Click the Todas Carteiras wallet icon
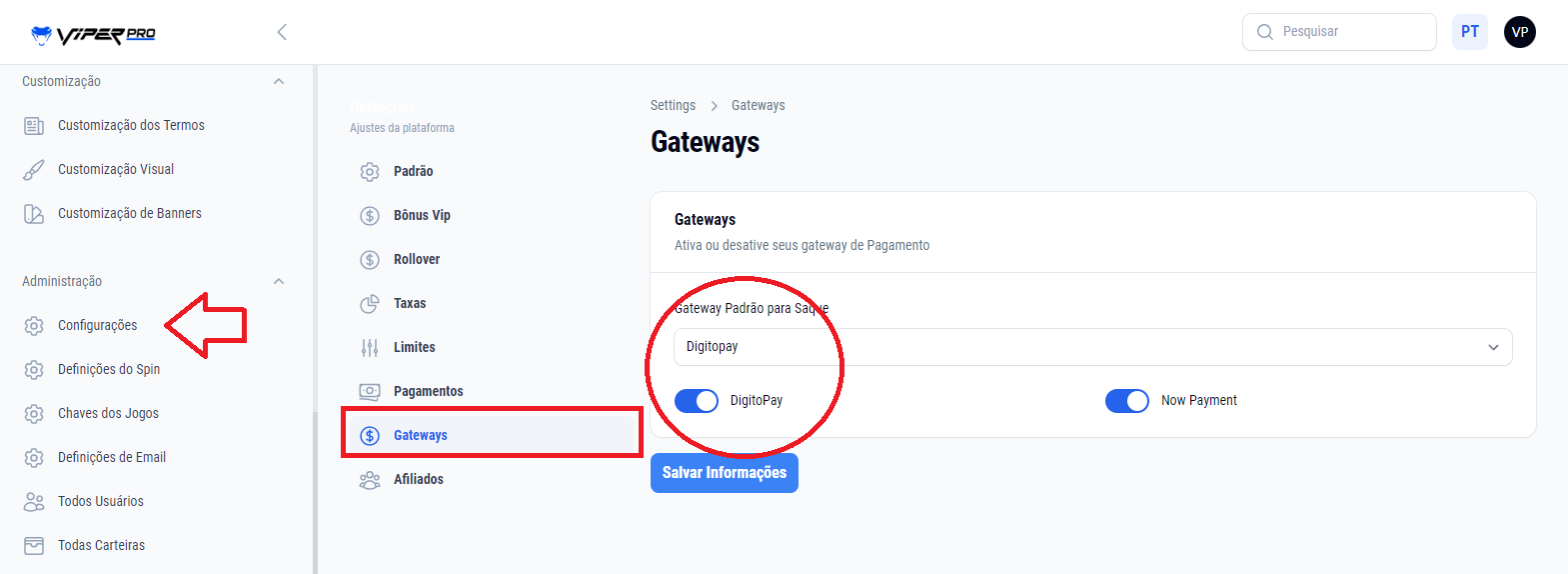The height and width of the screenshot is (574, 1568). click(34, 546)
